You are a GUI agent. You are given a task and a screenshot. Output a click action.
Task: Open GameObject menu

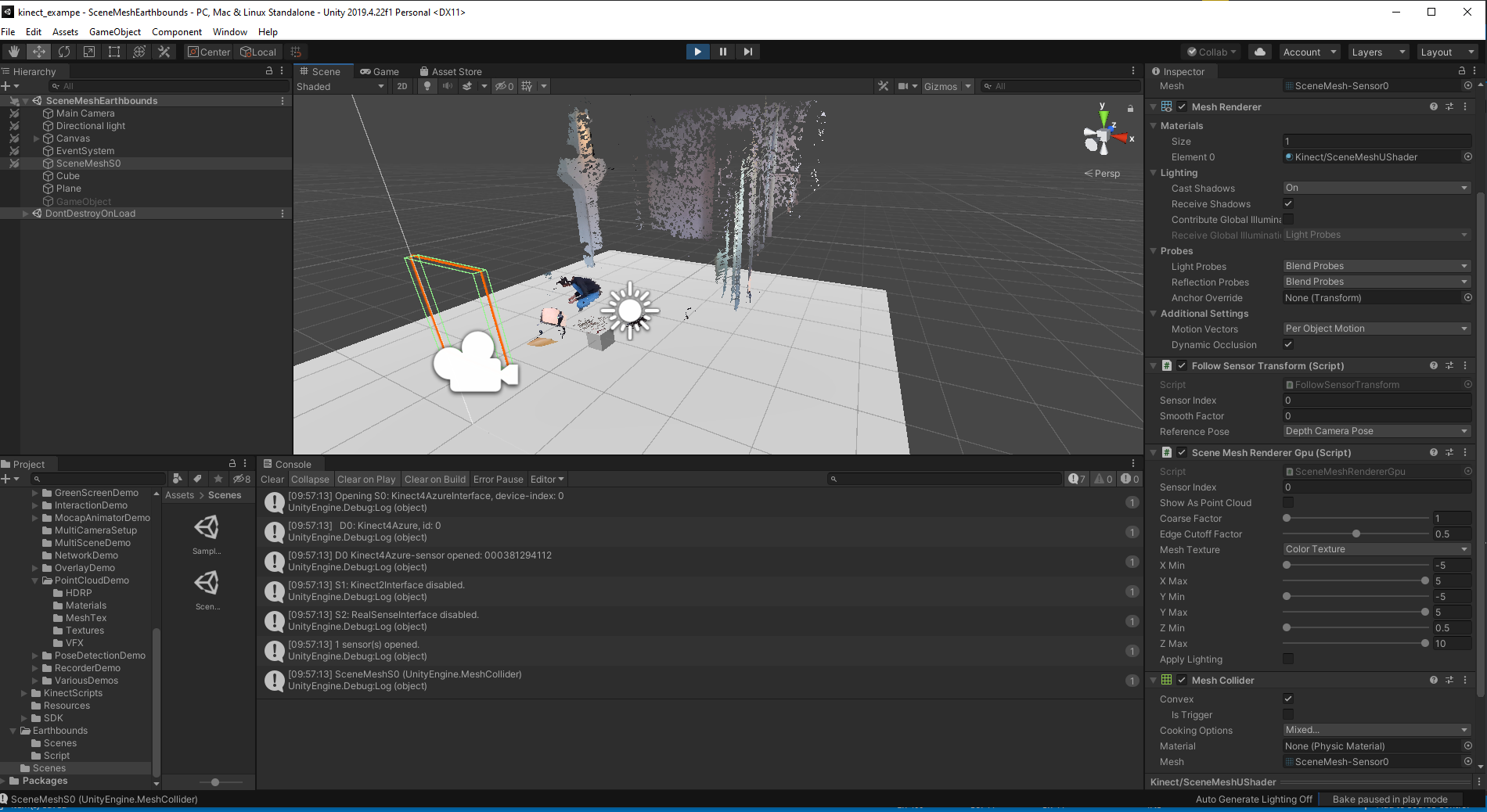pos(115,32)
